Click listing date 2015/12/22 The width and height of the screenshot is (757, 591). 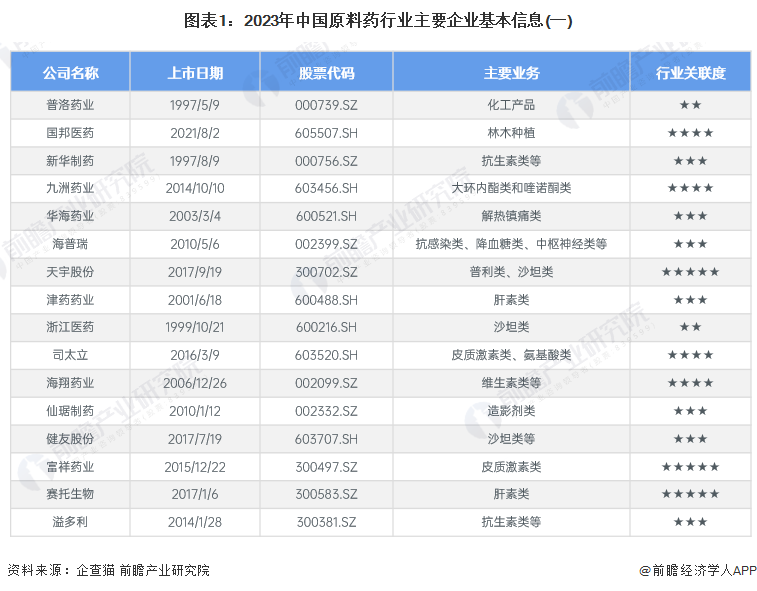[195, 467]
